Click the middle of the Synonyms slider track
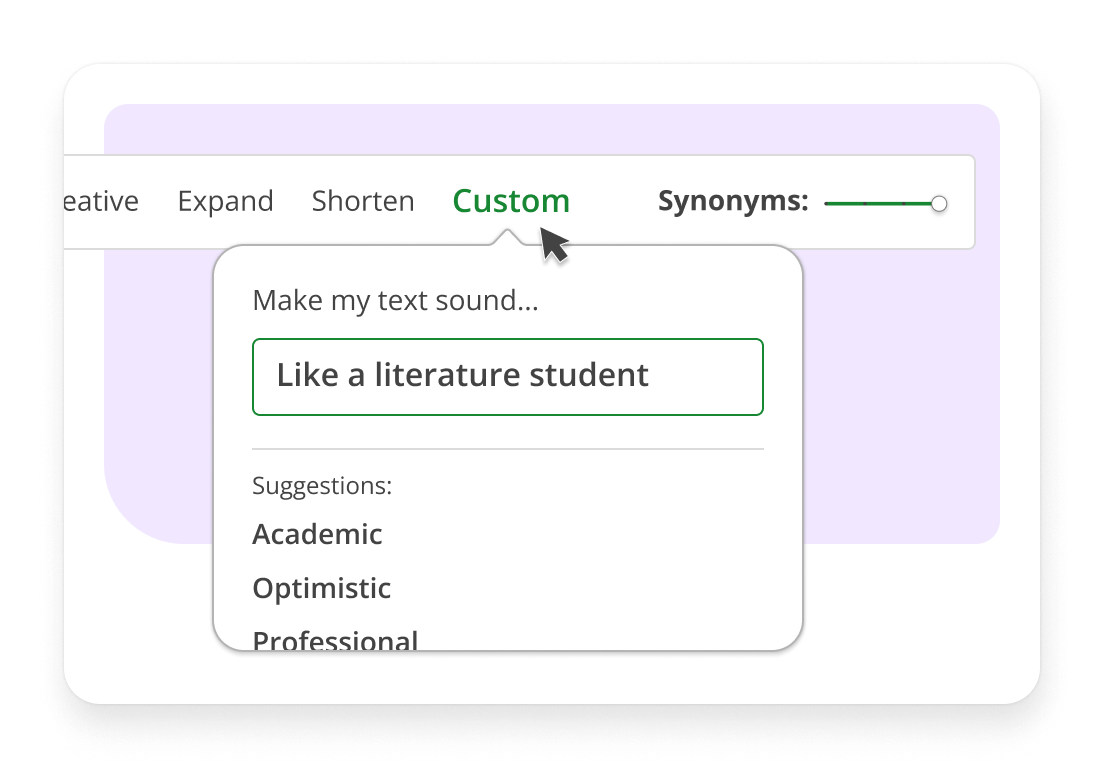The height and width of the screenshot is (776, 1104). pyautogui.click(x=882, y=204)
